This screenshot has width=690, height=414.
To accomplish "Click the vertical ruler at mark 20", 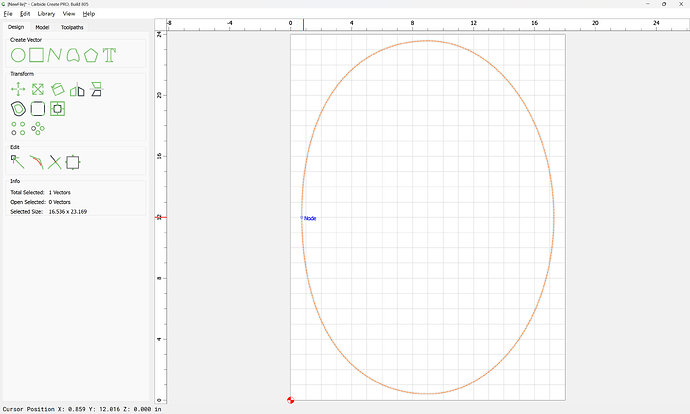I will pos(159,95).
